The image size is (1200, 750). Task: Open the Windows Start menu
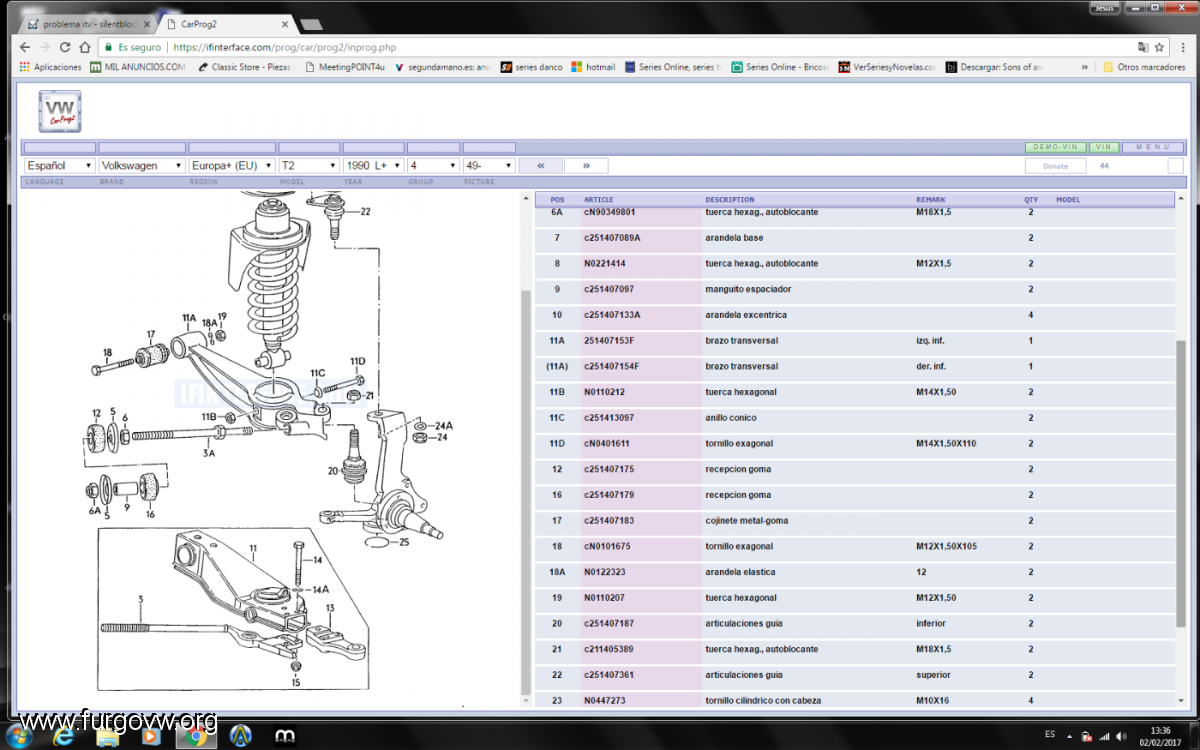(x=19, y=736)
